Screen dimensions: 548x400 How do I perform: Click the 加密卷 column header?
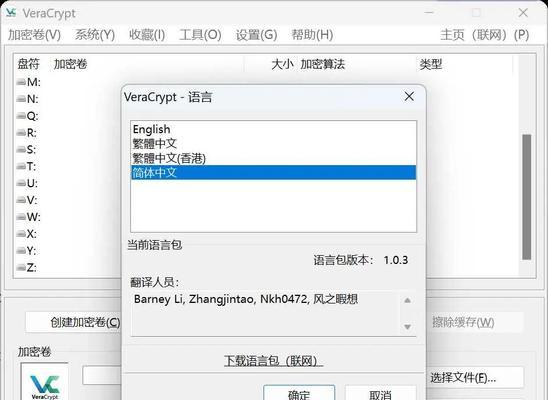click(70, 64)
